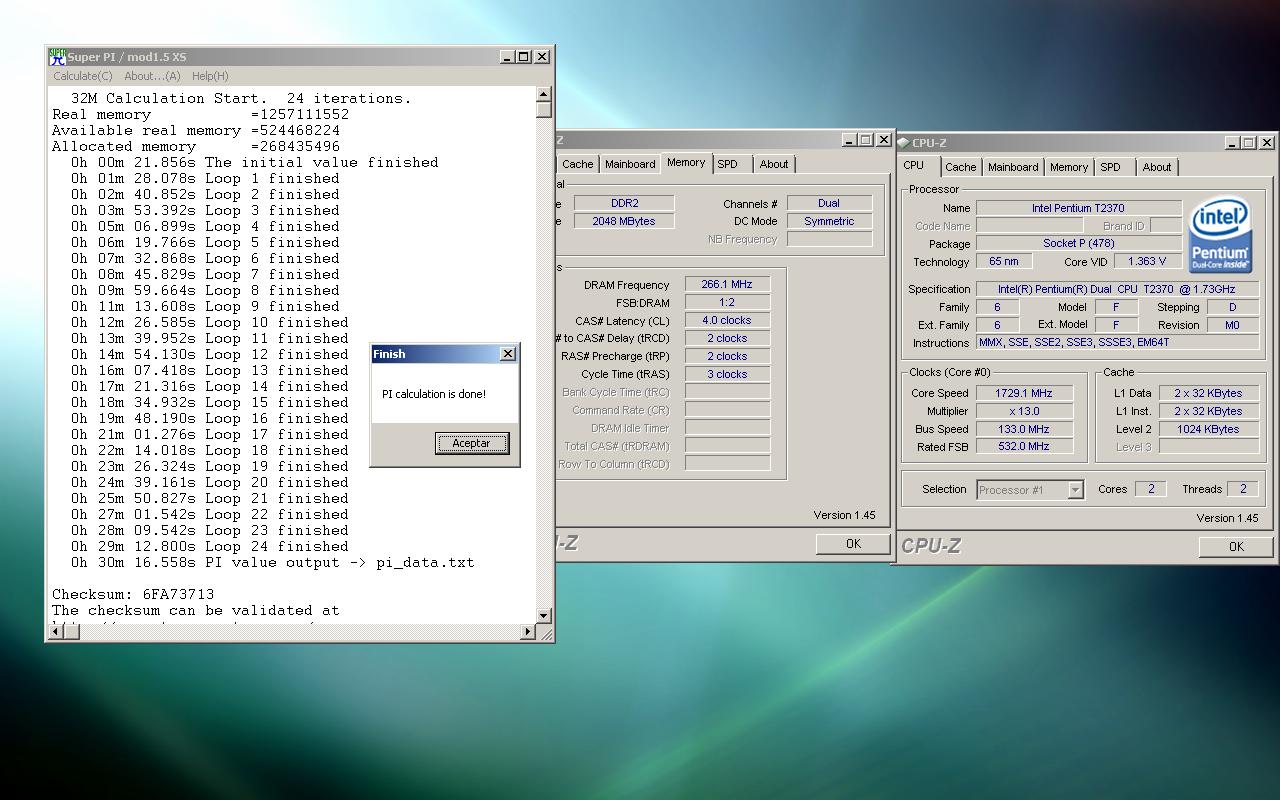
Task: Click the PI value output -> pi_data.txt line
Action: click(272, 562)
